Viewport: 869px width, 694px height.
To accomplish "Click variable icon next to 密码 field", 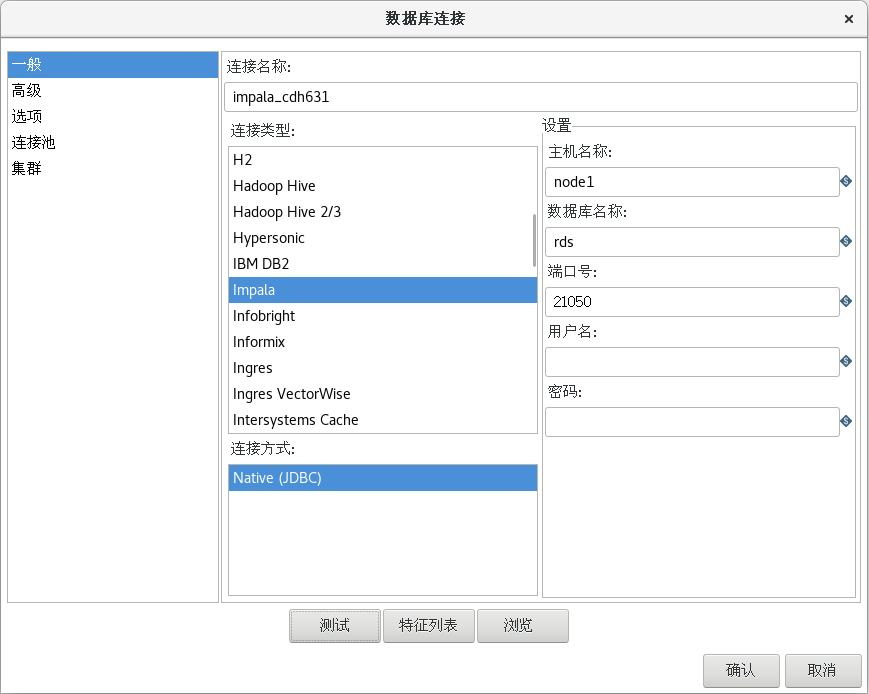I will pos(846,421).
